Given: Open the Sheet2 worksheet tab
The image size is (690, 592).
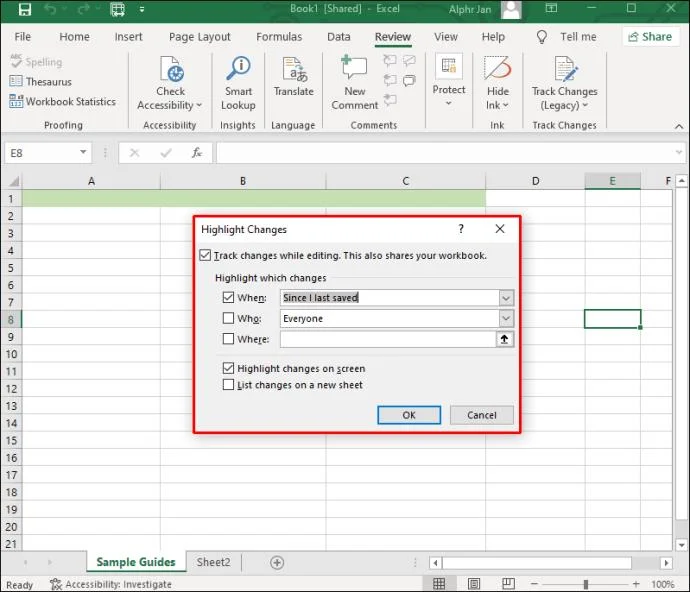Looking at the screenshot, I should (213, 562).
